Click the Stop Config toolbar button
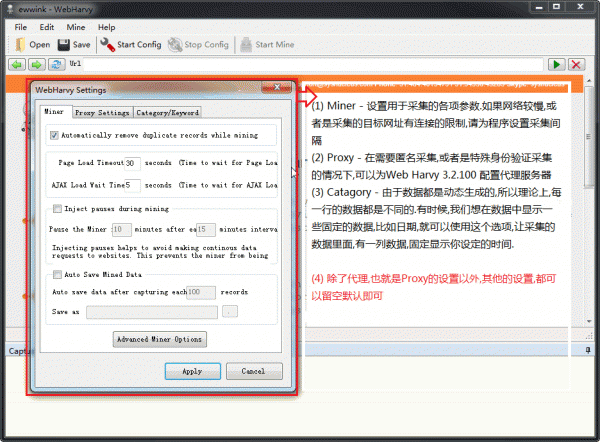The height and width of the screenshot is (442, 600). pos(199,45)
